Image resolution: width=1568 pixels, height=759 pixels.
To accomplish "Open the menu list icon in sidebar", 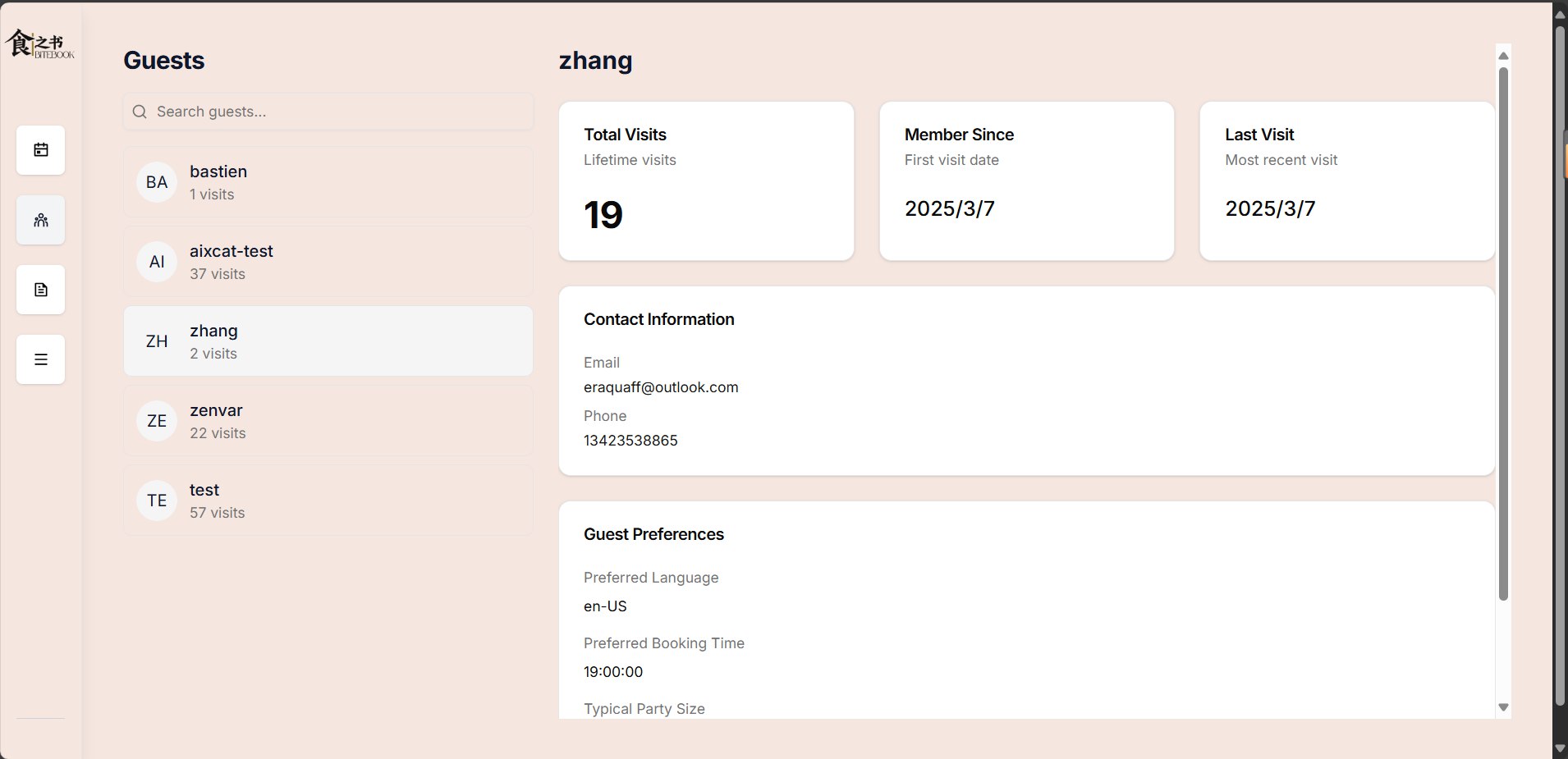I will click(39, 359).
